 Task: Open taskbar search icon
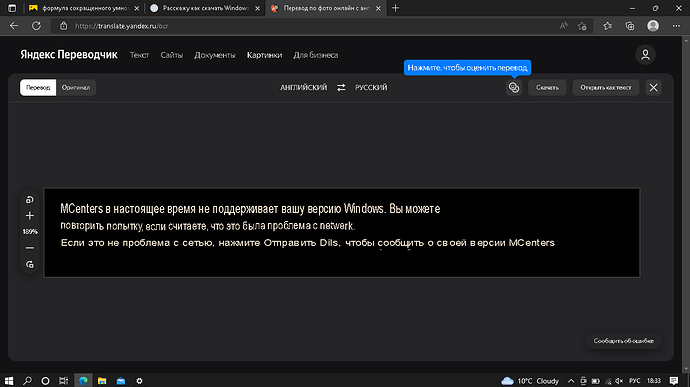[27, 381]
